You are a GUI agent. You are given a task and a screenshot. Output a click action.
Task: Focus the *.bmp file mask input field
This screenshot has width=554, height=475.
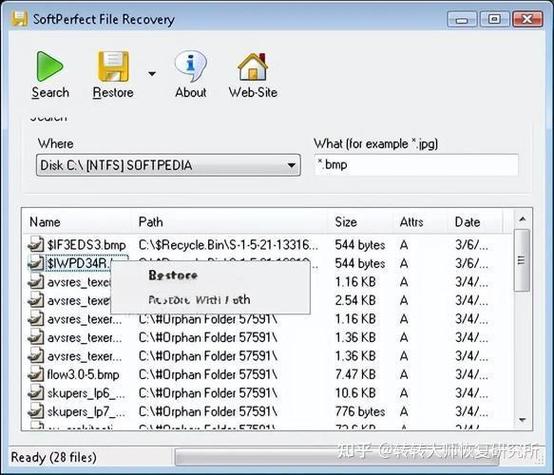coord(416,165)
